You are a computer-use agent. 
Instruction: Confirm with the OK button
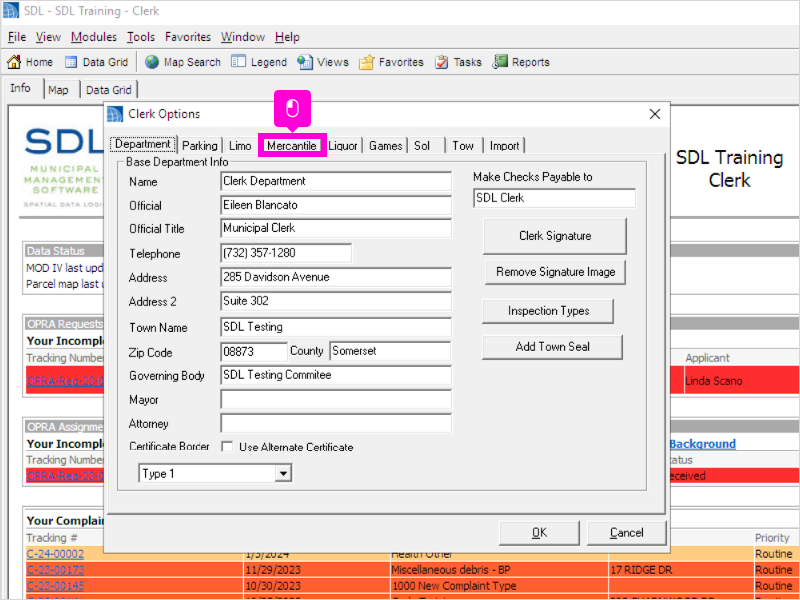pyautogui.click(x=539, y=533)
